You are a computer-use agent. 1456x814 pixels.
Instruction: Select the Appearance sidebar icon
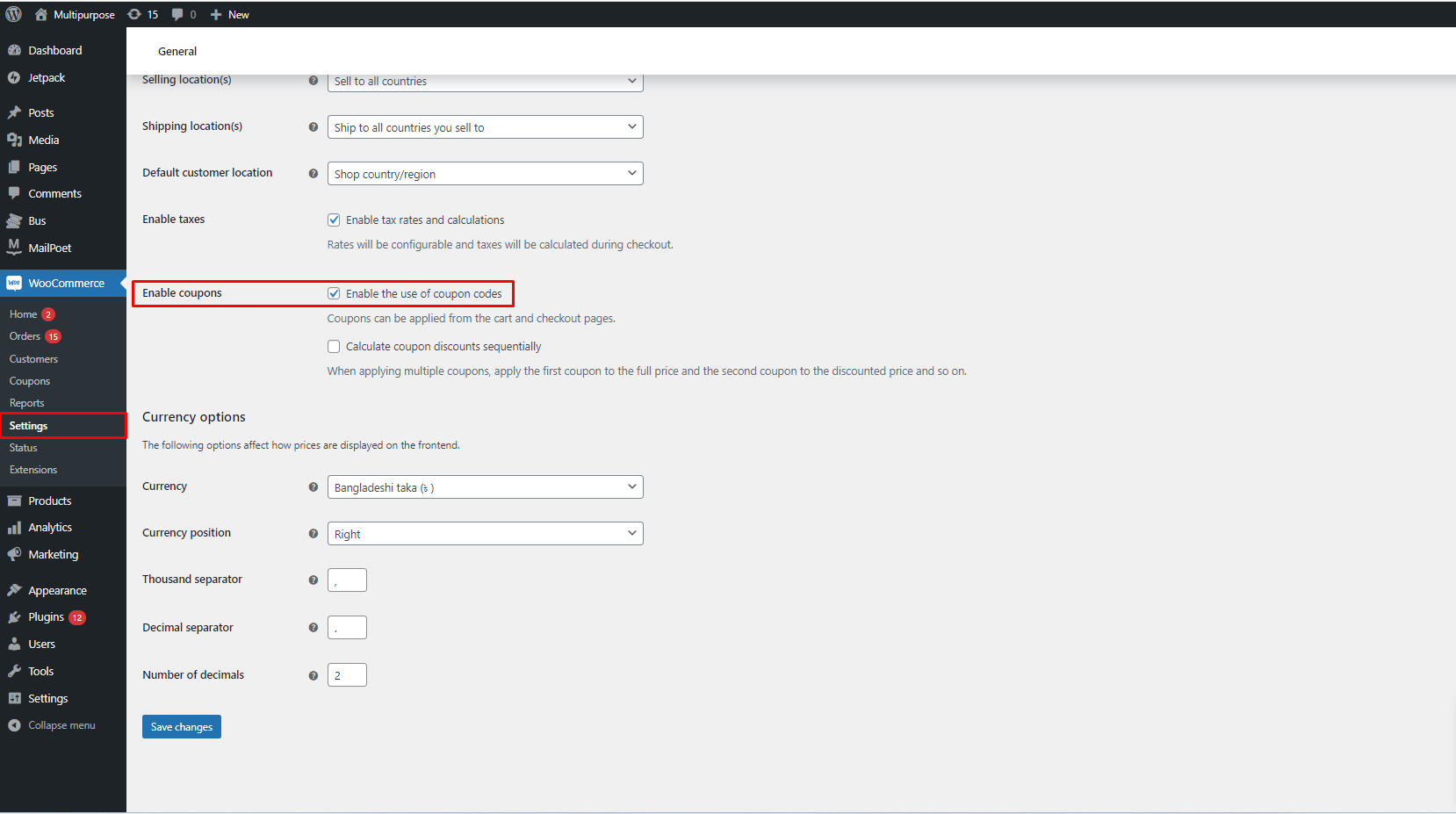[x=15, y=589]
